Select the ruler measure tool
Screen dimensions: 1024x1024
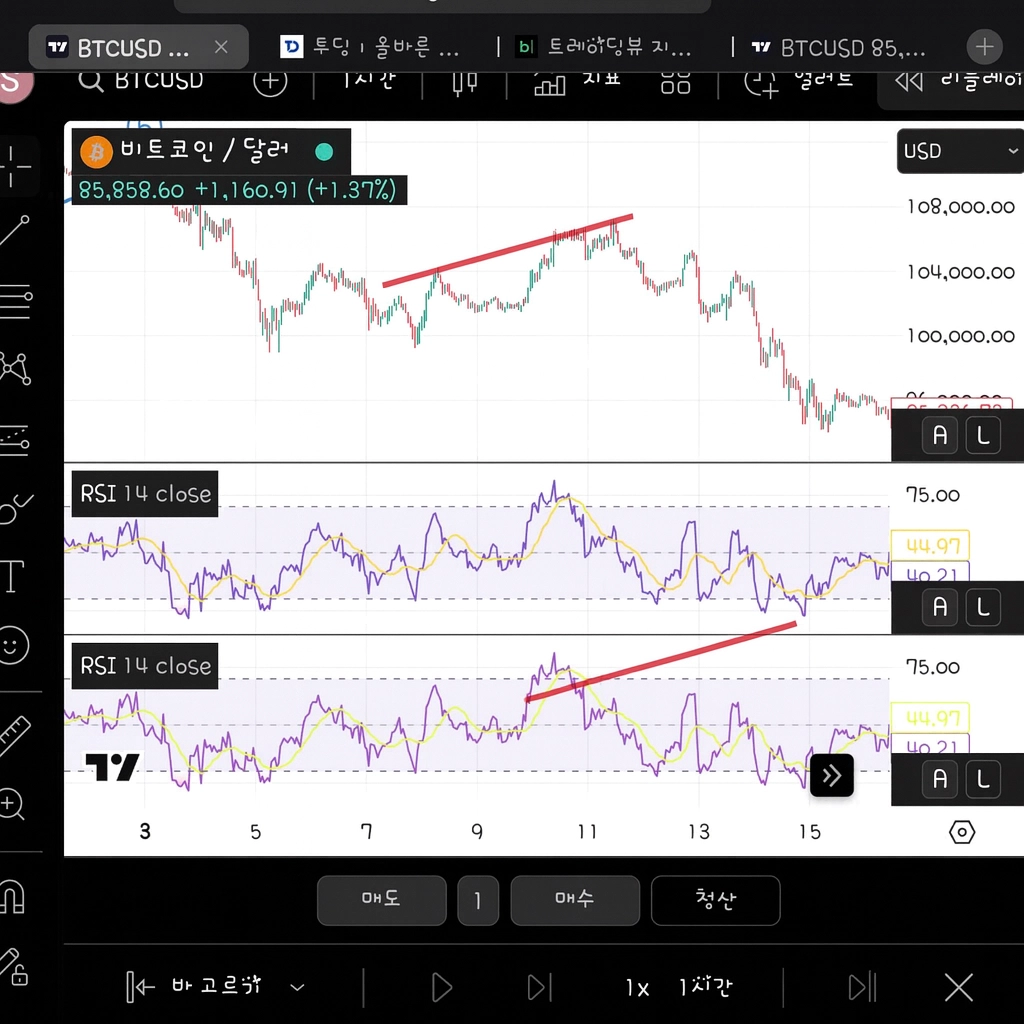14,735
